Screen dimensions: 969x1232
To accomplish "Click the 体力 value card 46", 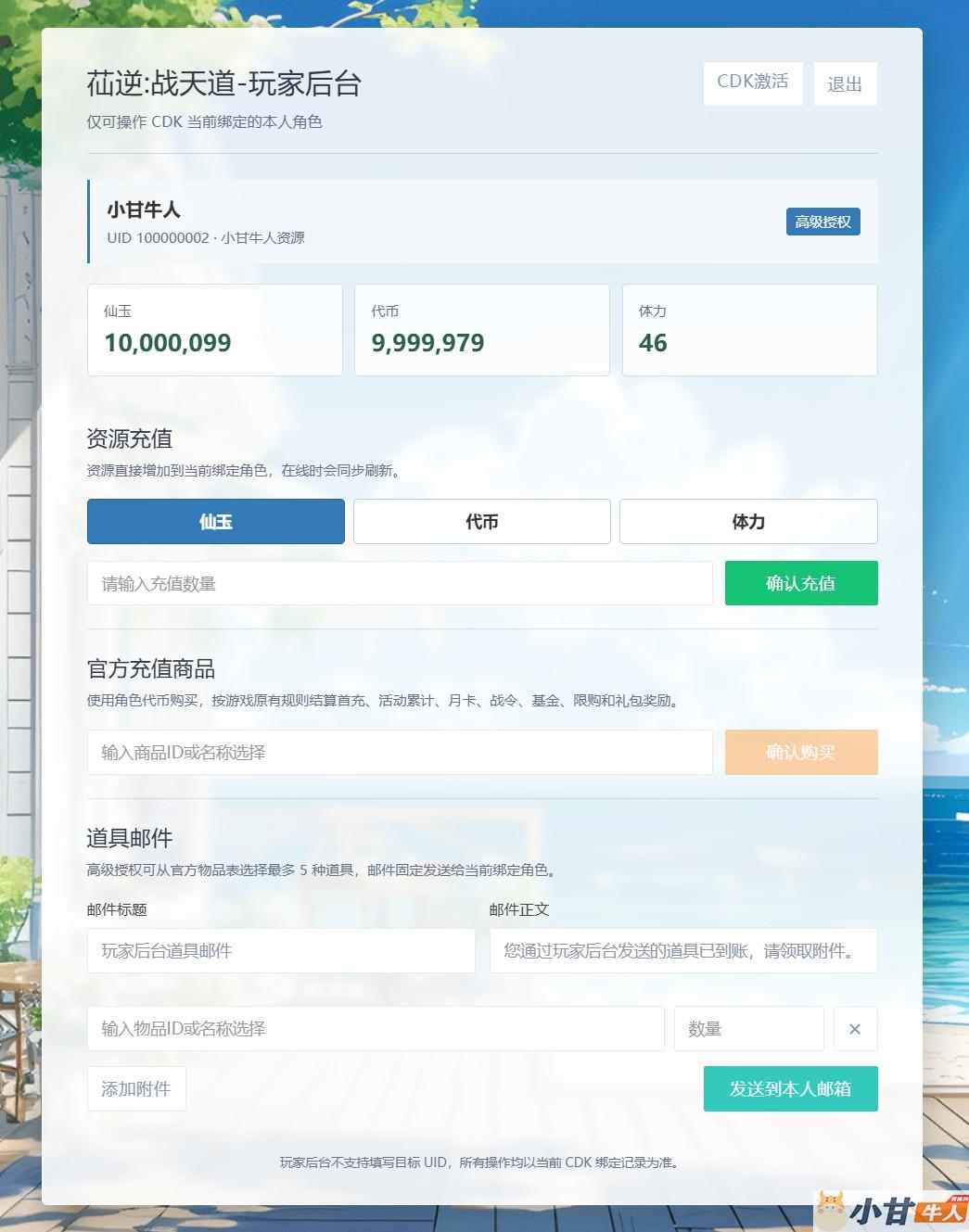I will (x=749, y=330).
